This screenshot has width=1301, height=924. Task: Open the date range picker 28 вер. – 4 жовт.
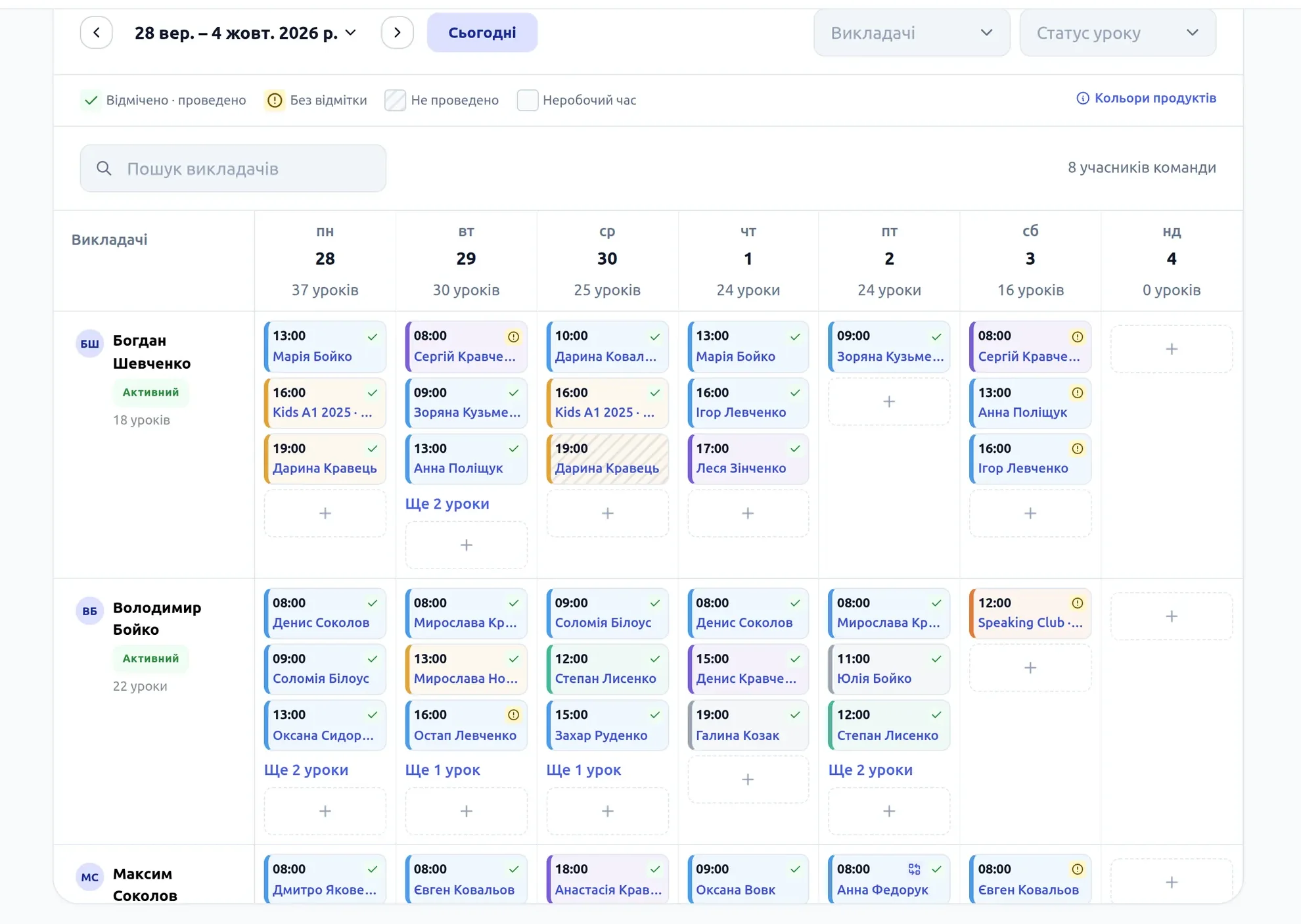click(245, 33)
